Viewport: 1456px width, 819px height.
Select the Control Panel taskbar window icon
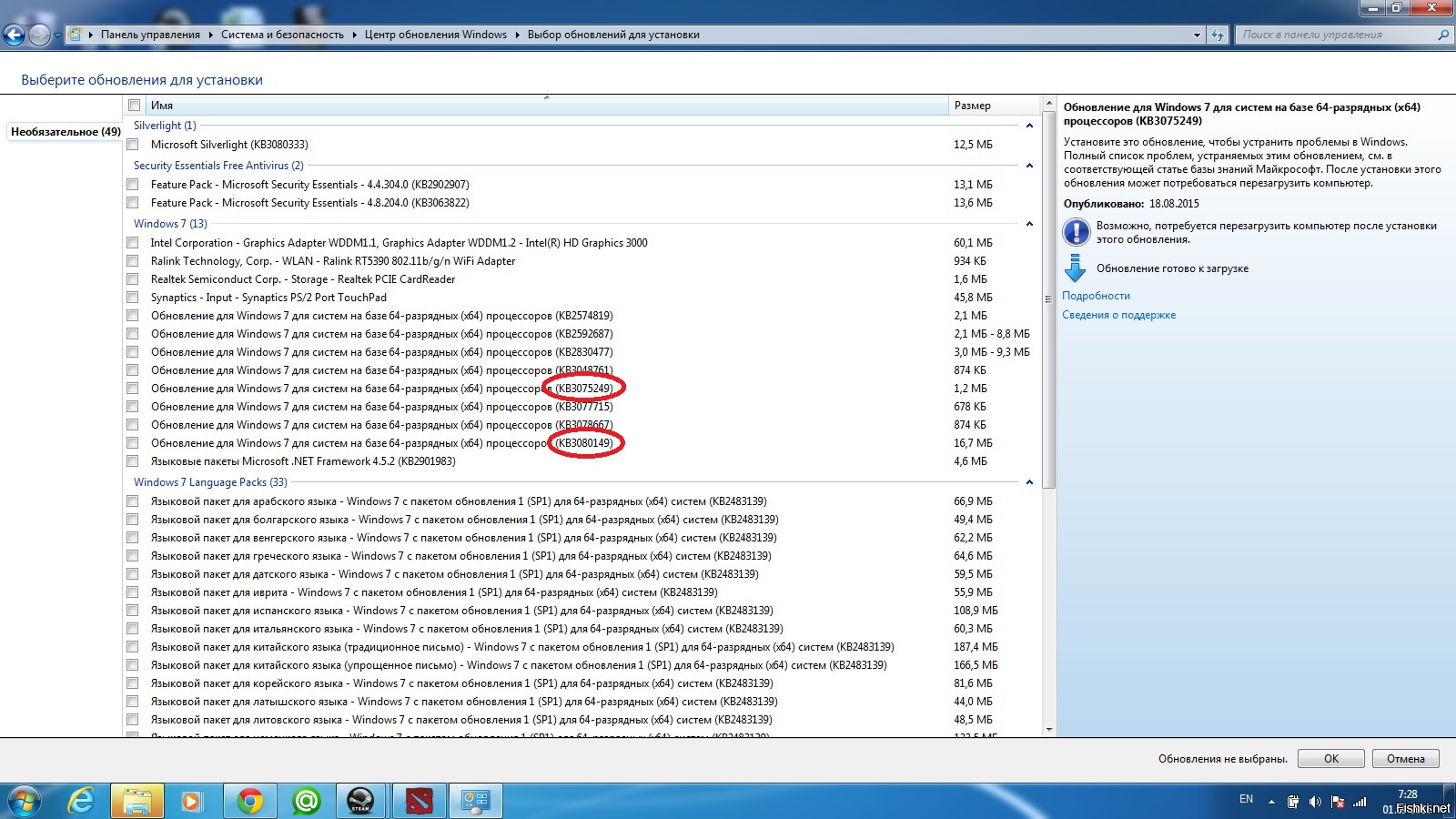476,801
